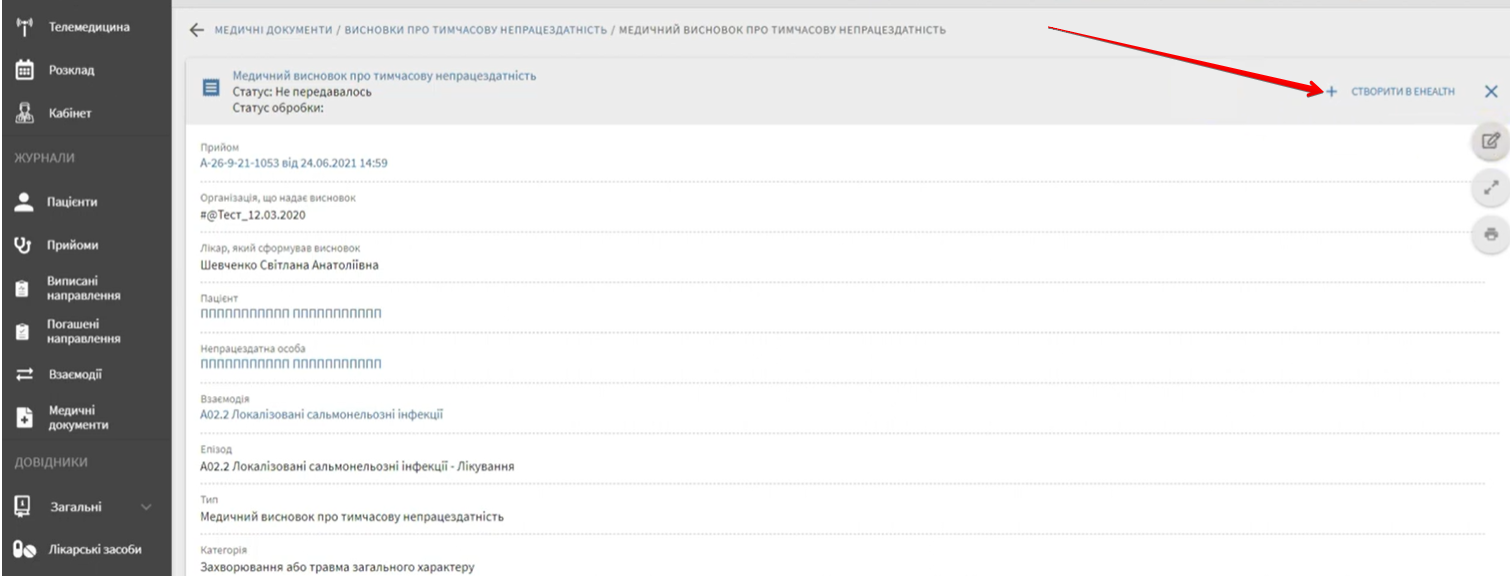1510x576 pixels.
Task: Expand the Загальні sidebar section chevron
Action: pyautogui.click(x=147, y=507)
